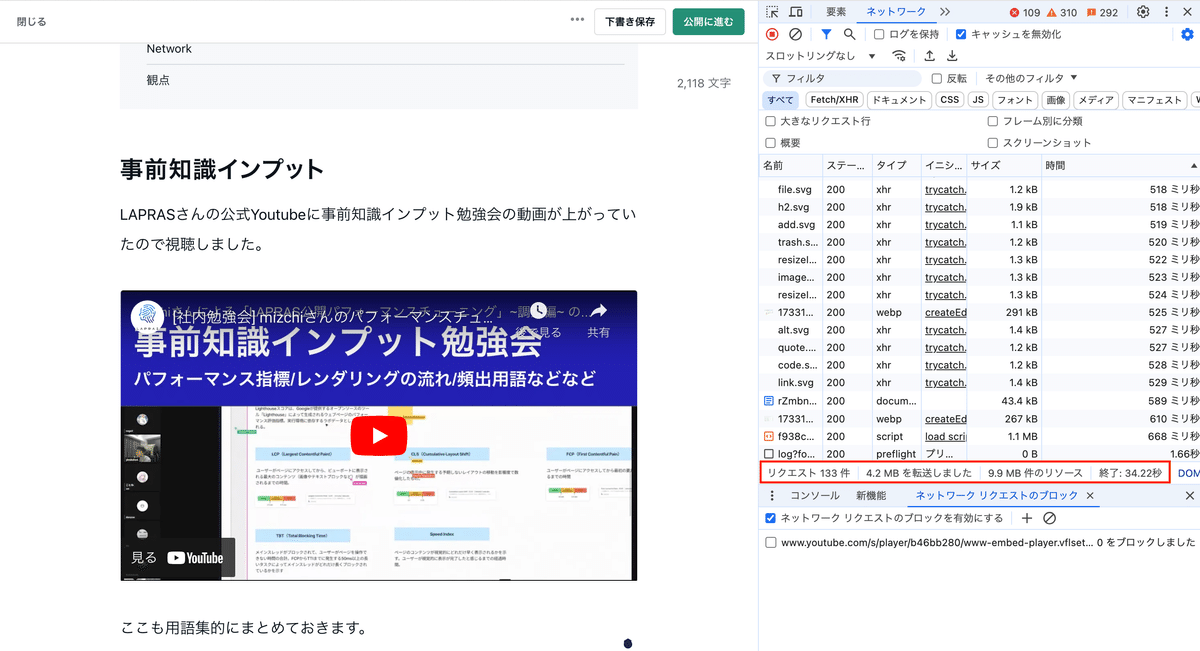This screenshot has height=651, width=1200.
Task: Expand more DevTools tabs chevron
Action: pos(945,12)
